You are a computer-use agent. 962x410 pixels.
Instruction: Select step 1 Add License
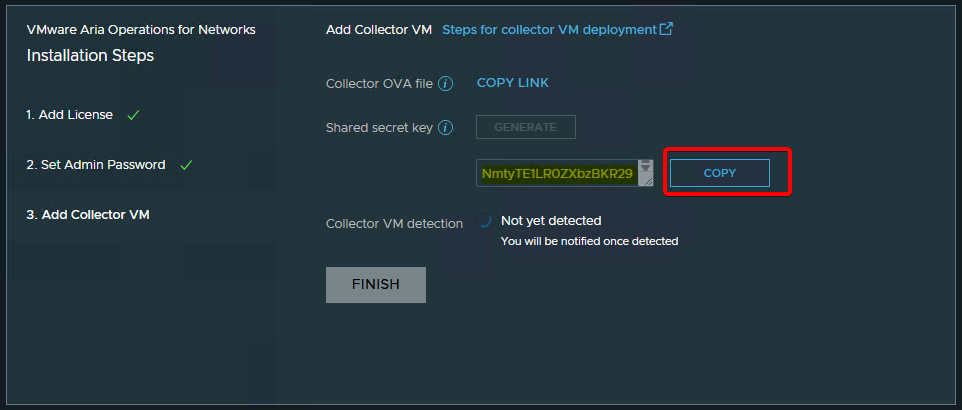70,115
